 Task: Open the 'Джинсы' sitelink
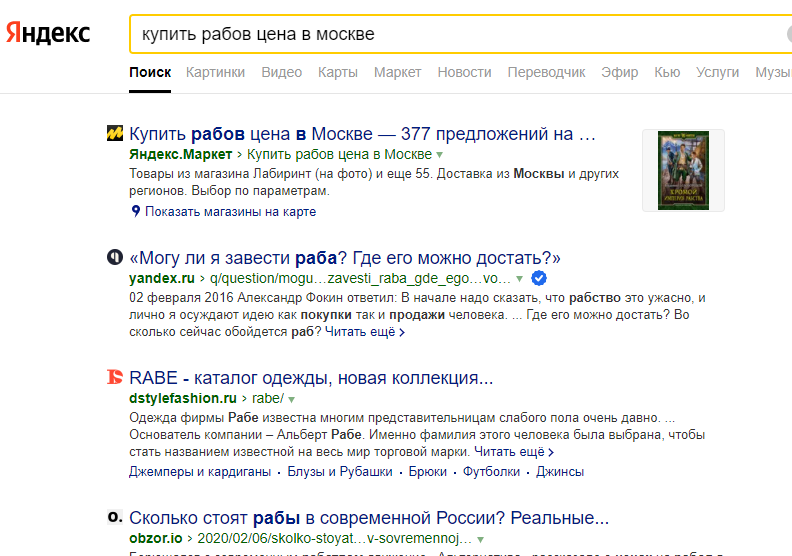pos(560,472)
